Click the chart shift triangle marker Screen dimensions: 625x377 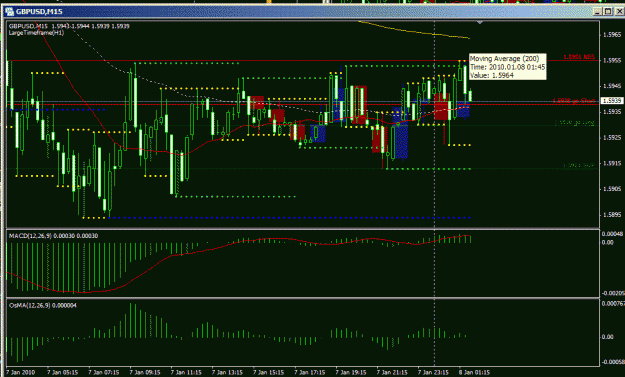[x=480, y=23]
